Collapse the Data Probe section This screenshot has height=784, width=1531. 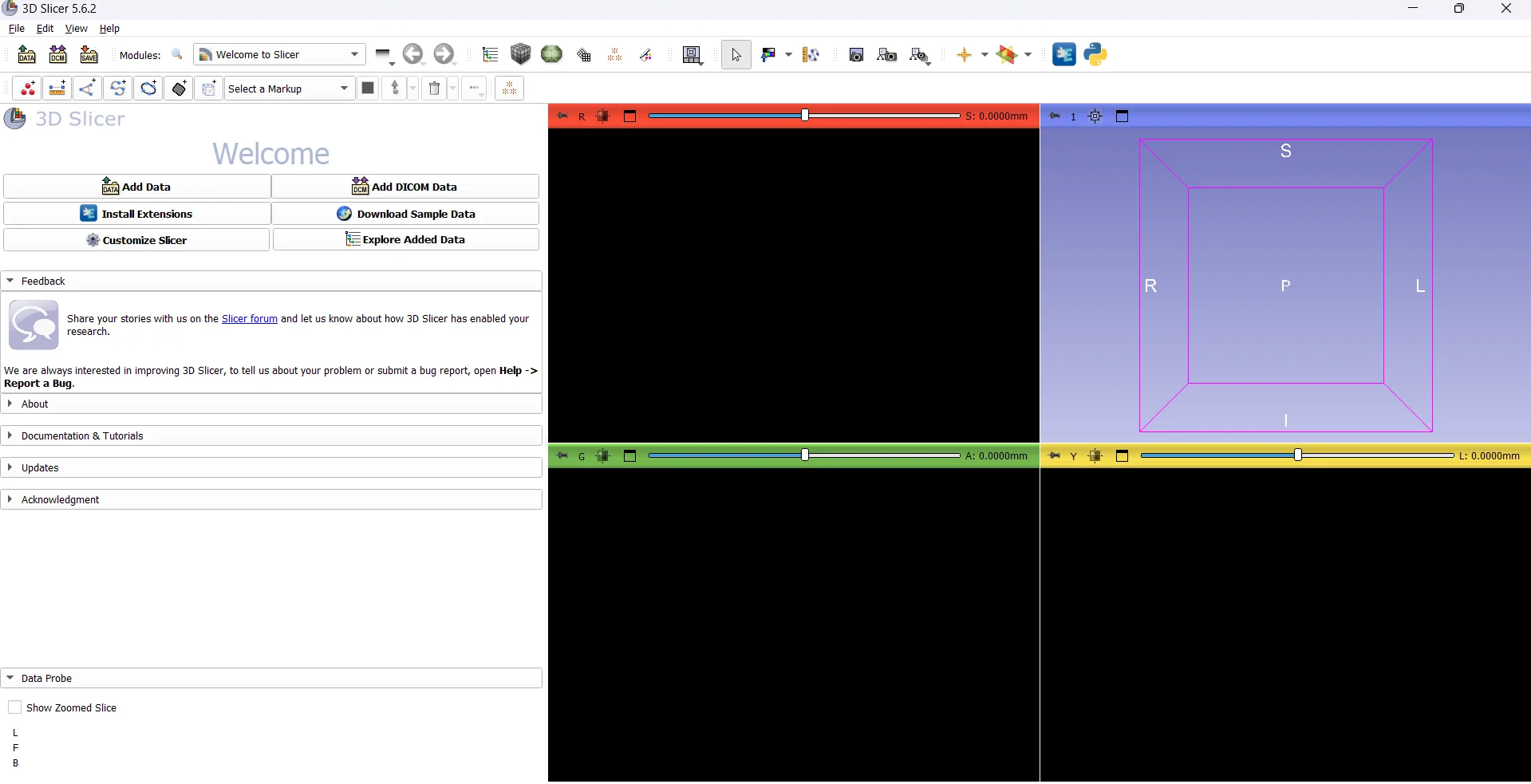click(271, 678)
